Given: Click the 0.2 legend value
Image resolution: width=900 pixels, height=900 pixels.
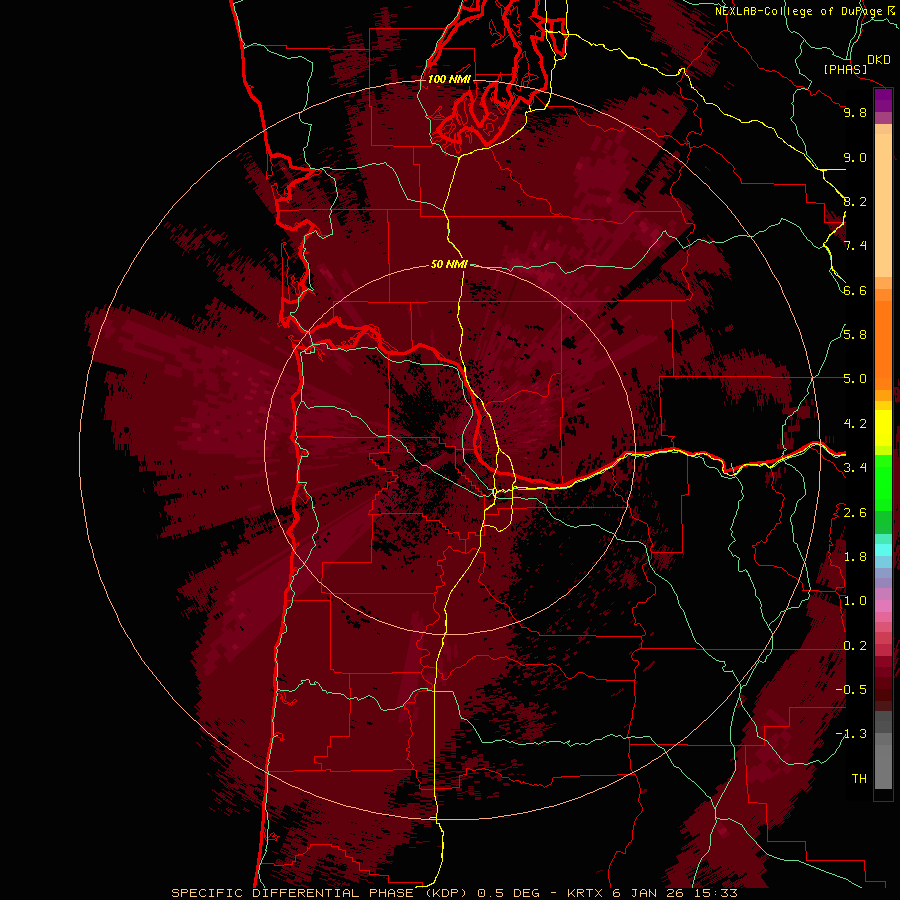Looking at the screenshot, I should click(855, 646).
